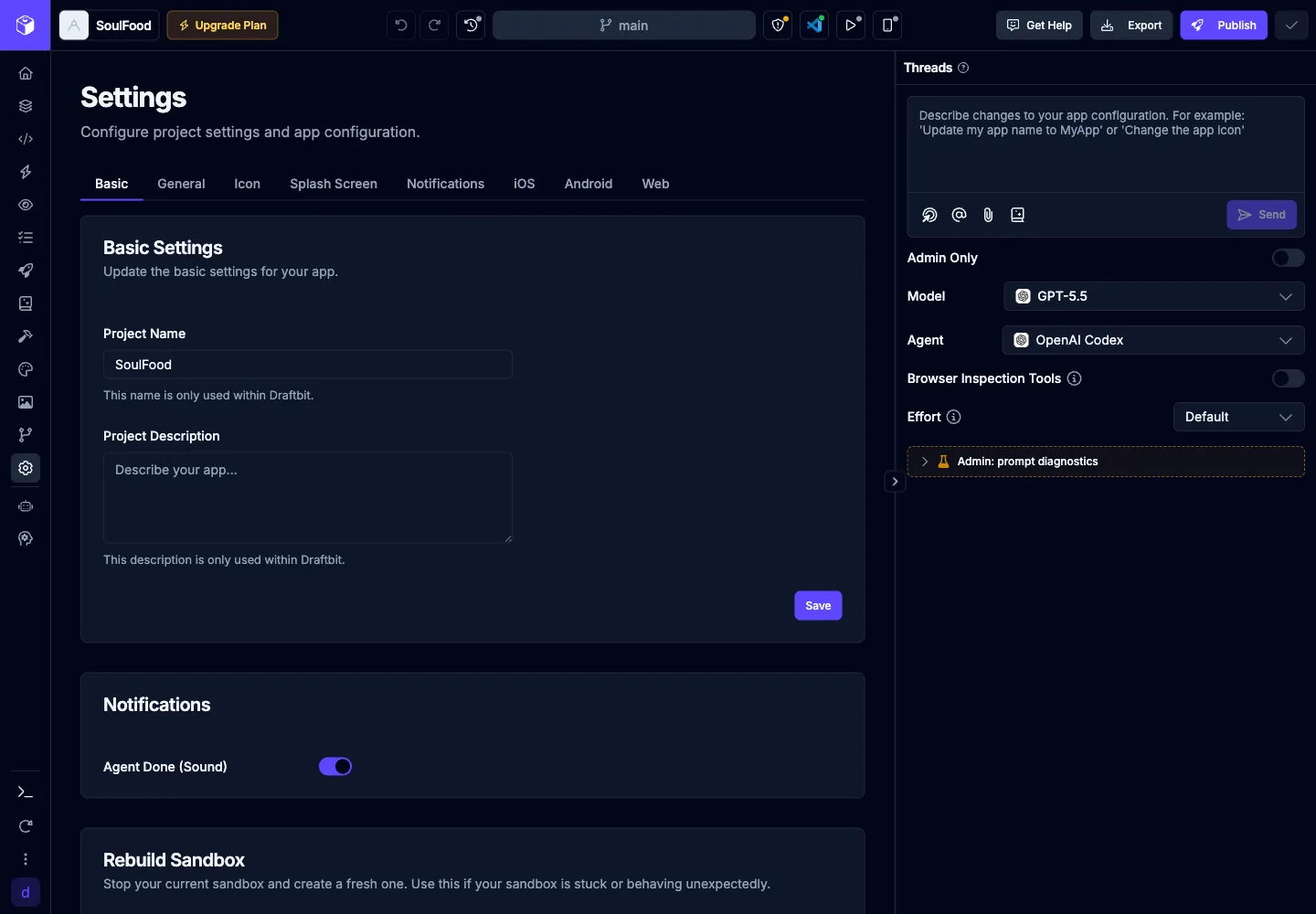Switch to the Basic tab
This screenshot has height=914, width=1316.
tap(111, 184)
